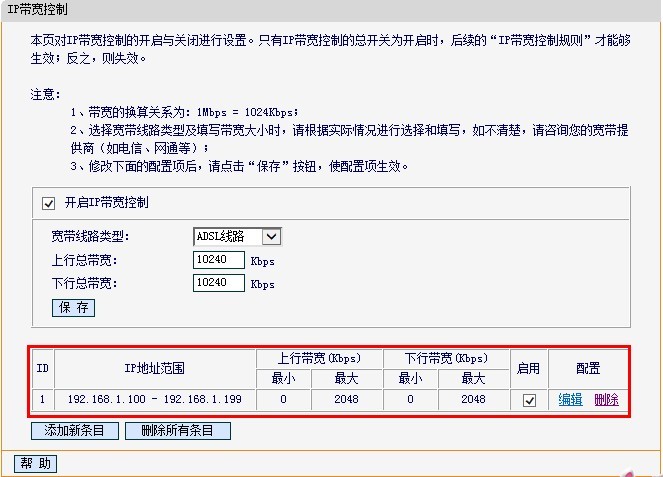Select the 上行带宽 最小 value 0
663x477 pixels.
283,400
